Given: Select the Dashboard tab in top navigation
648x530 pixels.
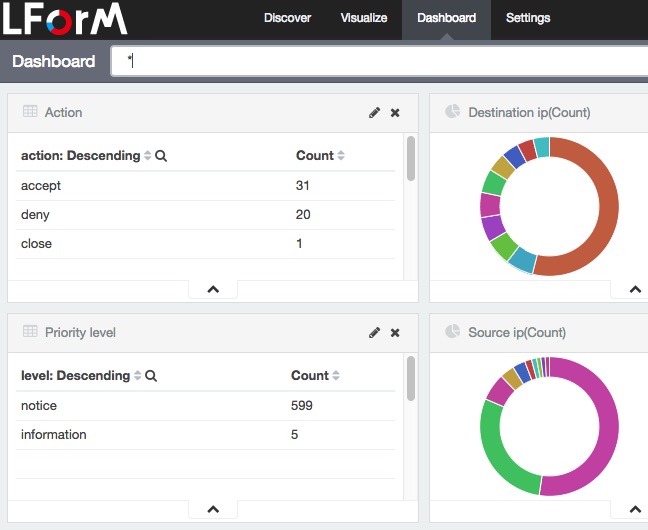Looking at the screenshot, I should pyautogui.click(x=446, y=18).
